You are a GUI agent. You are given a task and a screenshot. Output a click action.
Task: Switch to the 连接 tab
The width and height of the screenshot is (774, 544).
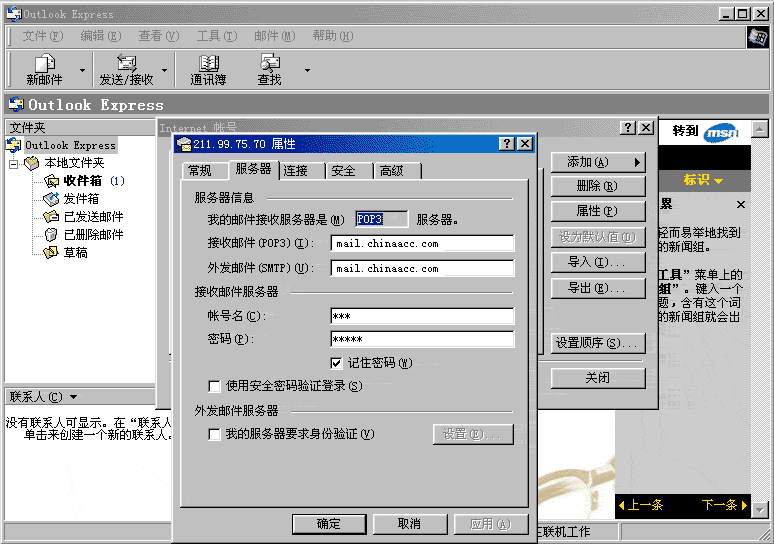[x=302, y=171]
